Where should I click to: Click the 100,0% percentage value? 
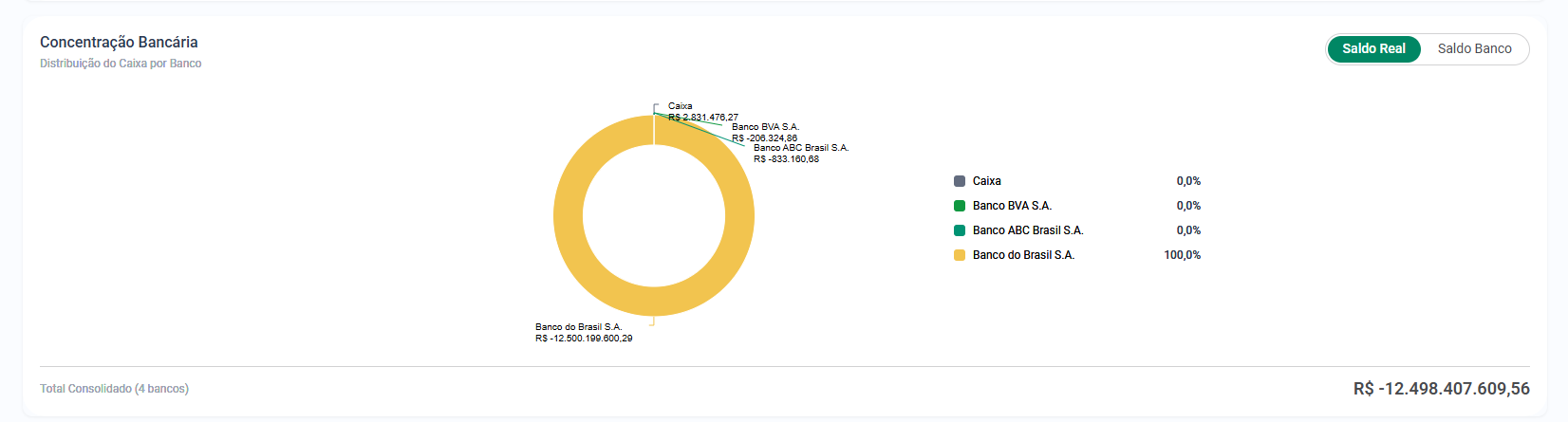(x=1182, y=255)
